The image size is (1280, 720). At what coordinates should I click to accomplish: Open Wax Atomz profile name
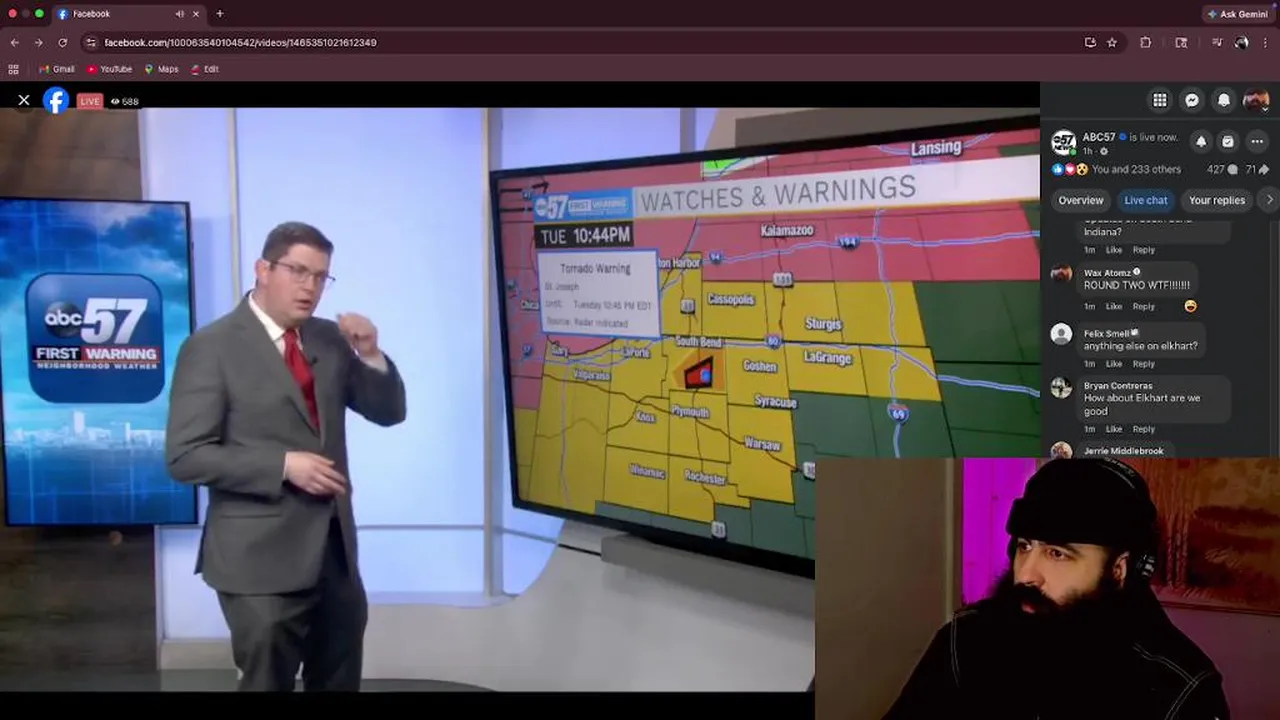click(1108, 273)
